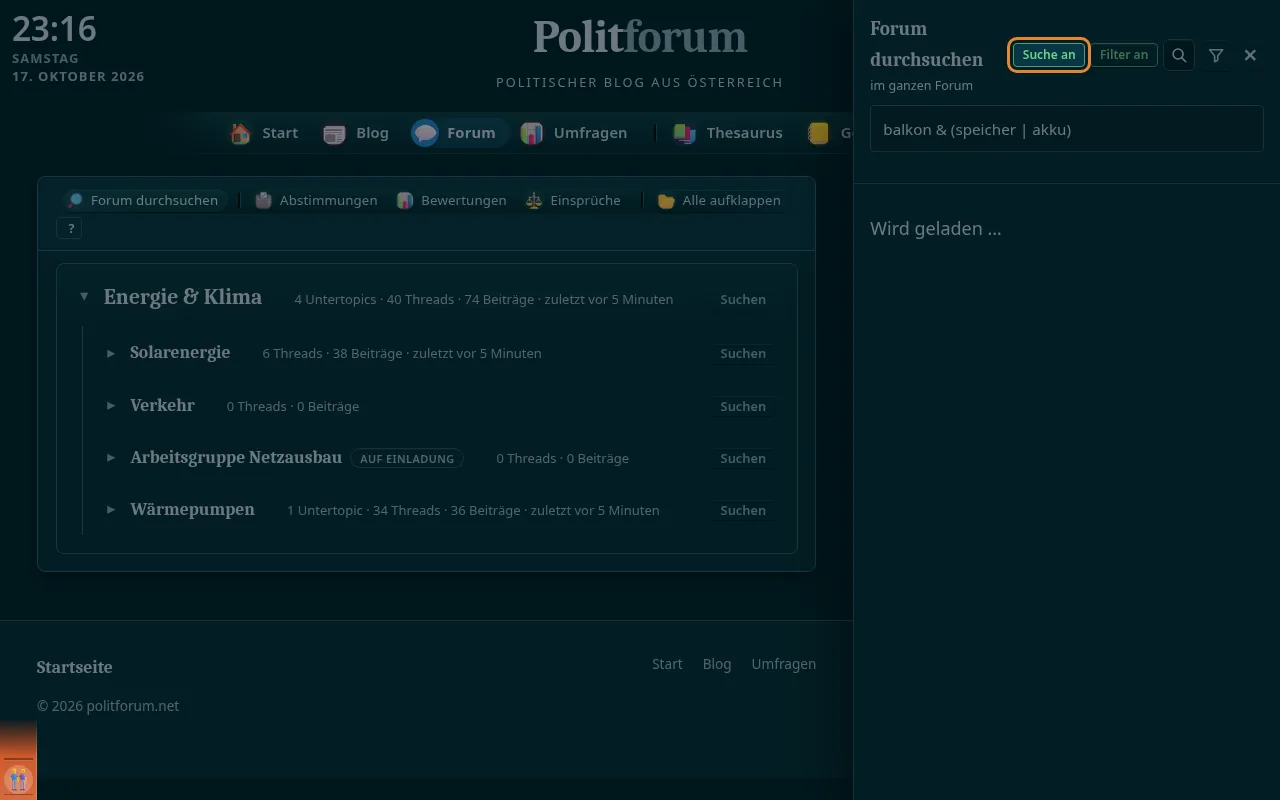Click the 'AUF EINLADUNG' badge
Viewport: 1280px width, 800px height.
pyautogui.click(x=407, y=459)
